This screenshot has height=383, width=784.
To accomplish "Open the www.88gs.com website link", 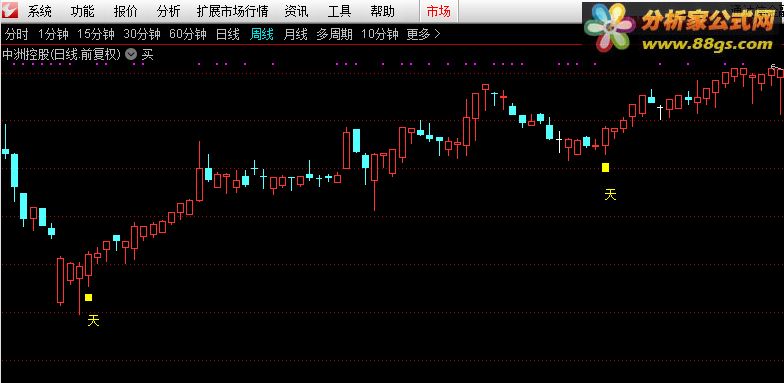I will 707,44.
